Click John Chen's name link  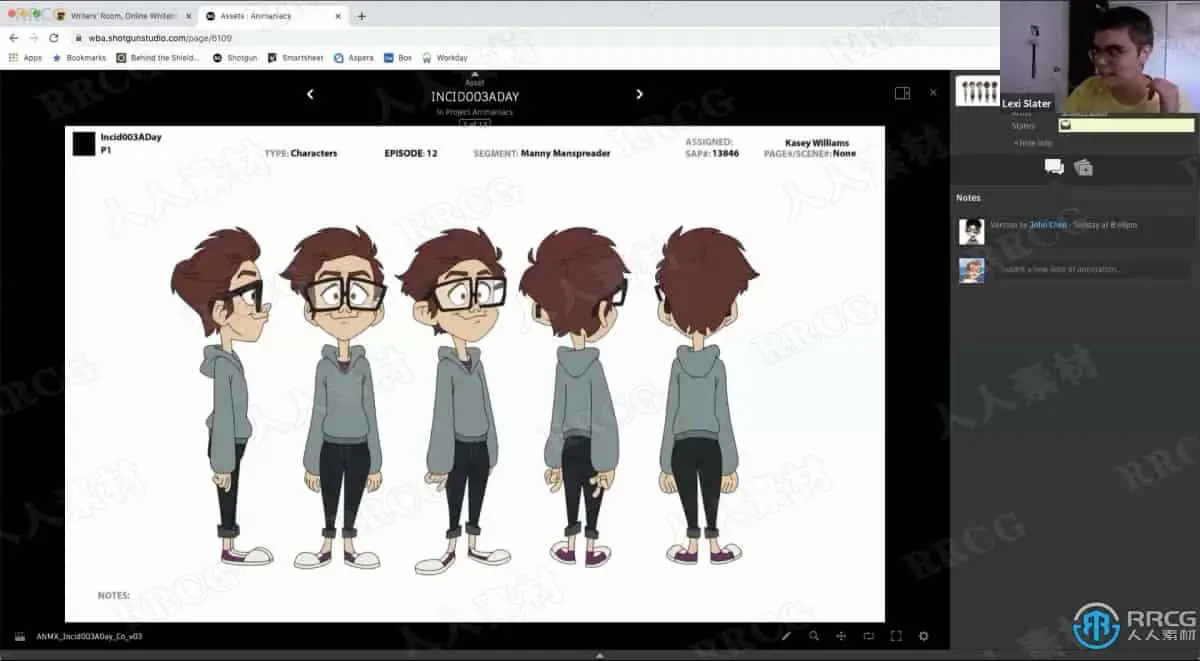pos(1049,225)
